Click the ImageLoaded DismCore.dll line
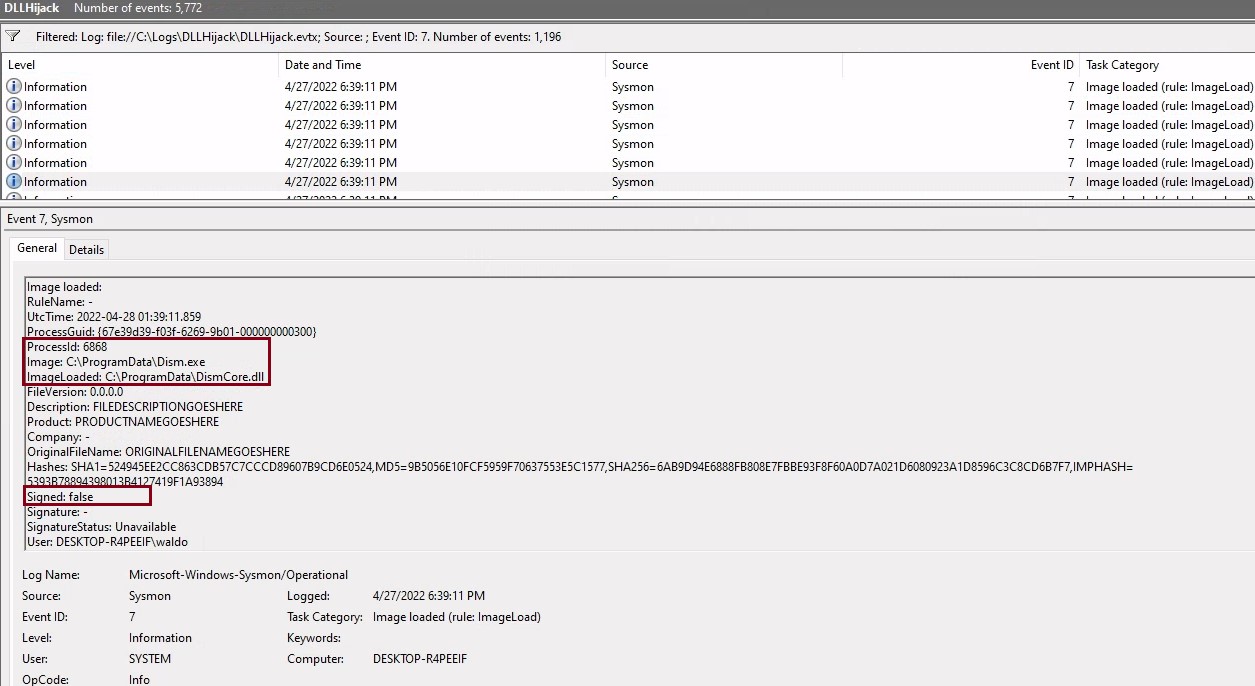Screen dimensions: 1255x686 click(x=146, y=377)
